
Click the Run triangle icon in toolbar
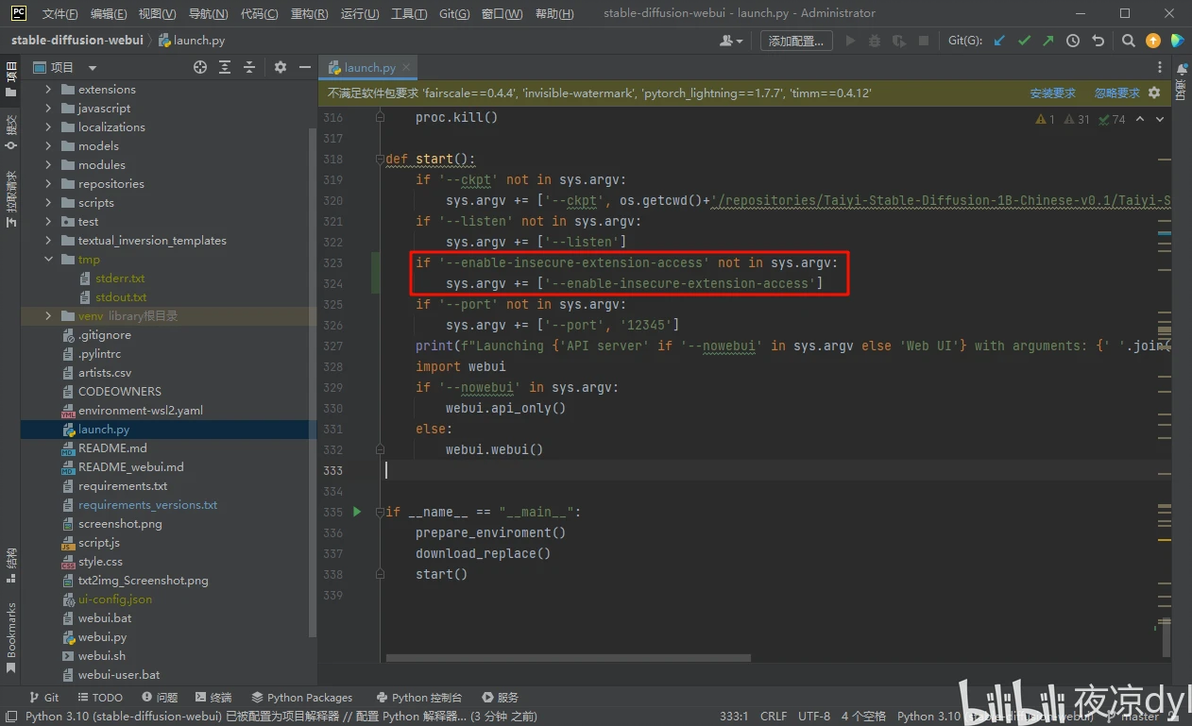click(x=850, y=41)
